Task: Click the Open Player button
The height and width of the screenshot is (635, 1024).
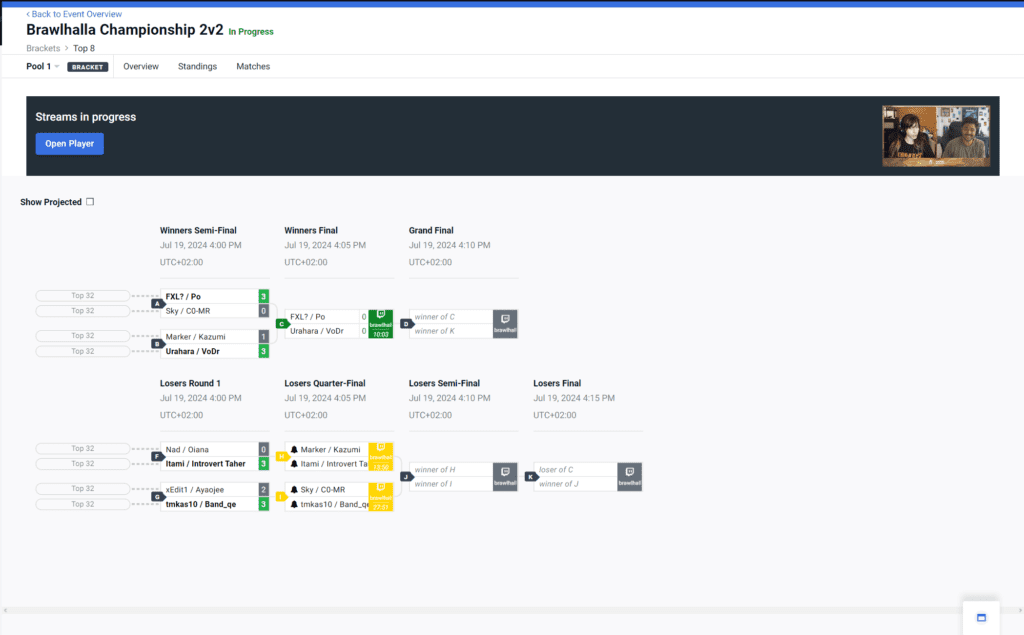Action: (x=69, y=144)
